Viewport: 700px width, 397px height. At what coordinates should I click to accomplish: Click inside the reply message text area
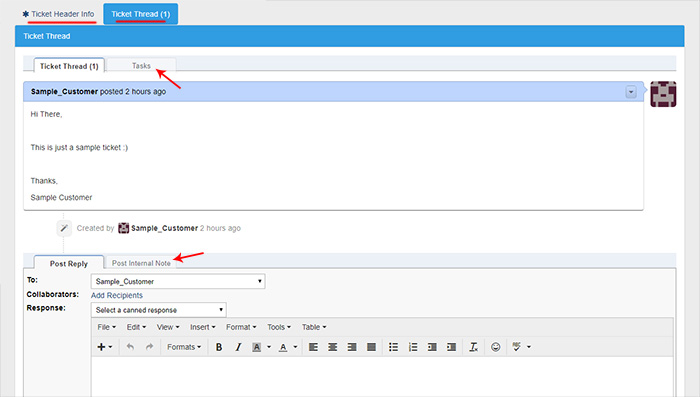pyautogui.click(x=383, y=376)
